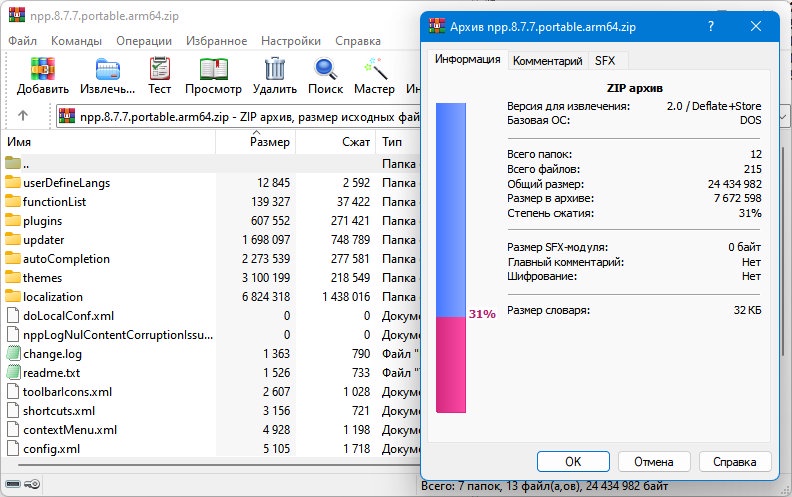Click the WinRAR icon in main title bar
Image resolution: width=792 pixels, height=497 pixels.
coord(17,15)
